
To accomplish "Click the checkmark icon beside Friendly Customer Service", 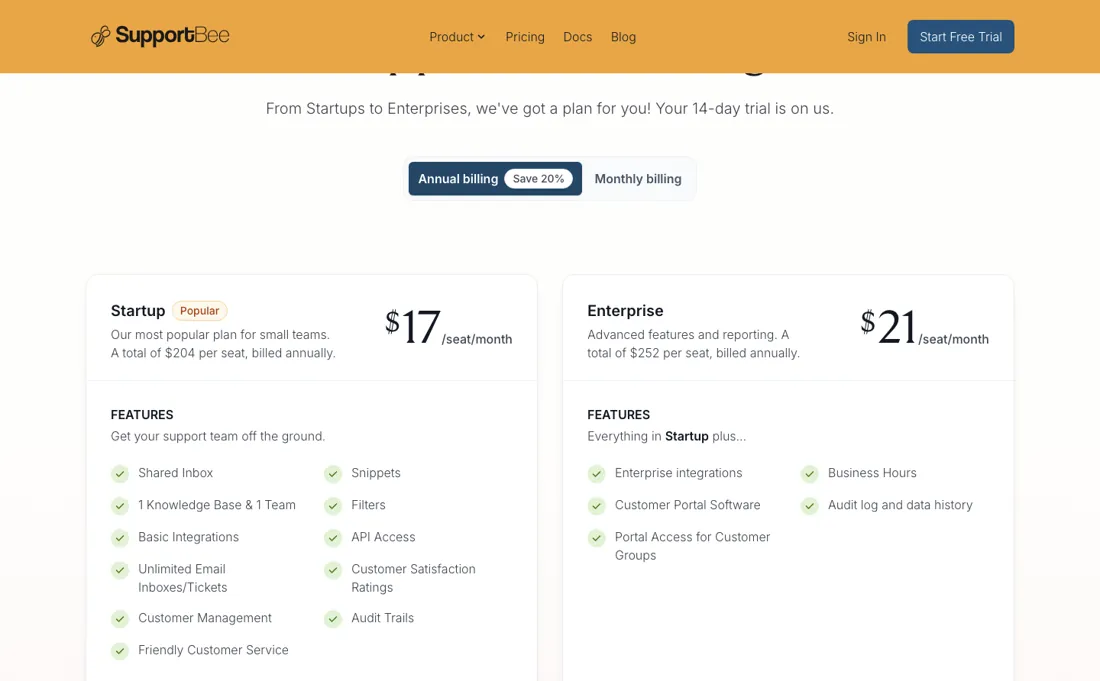I will pyautogui.click(x=120, y=651).
